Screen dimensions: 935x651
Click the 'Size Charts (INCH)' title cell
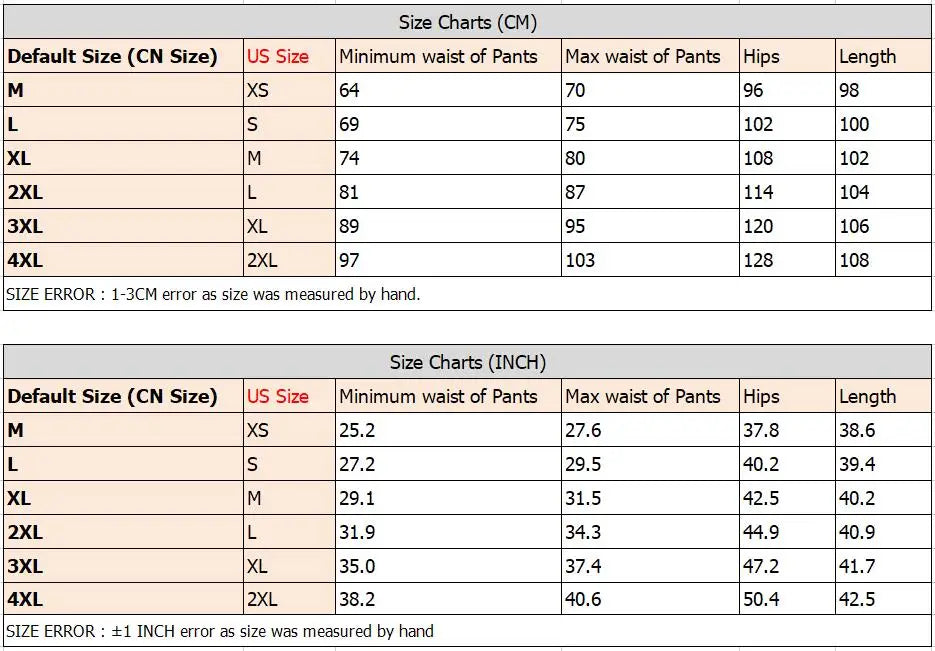tap(467, 362)
